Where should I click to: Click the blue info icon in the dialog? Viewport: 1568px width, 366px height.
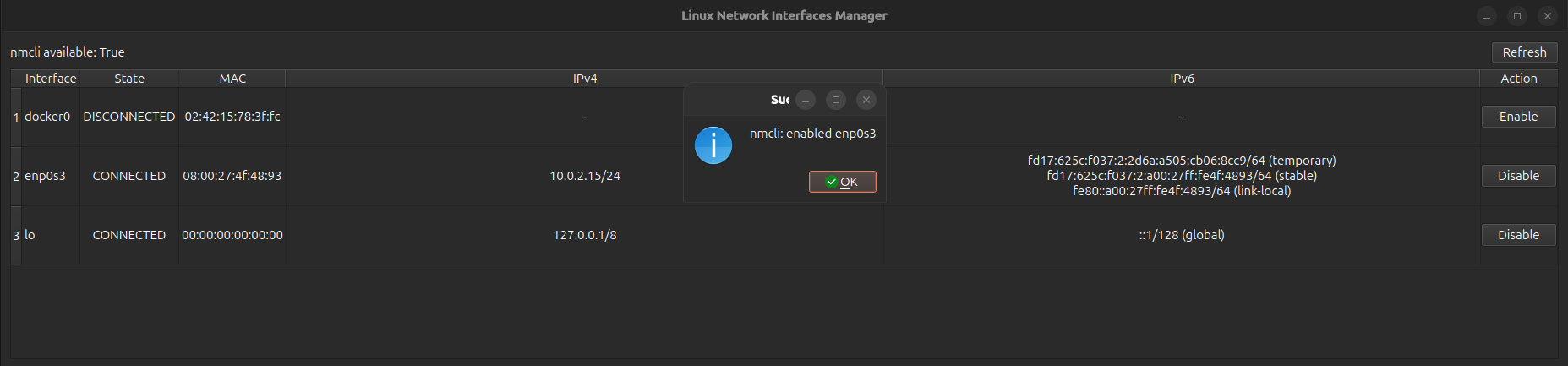[x=713, y=145]
